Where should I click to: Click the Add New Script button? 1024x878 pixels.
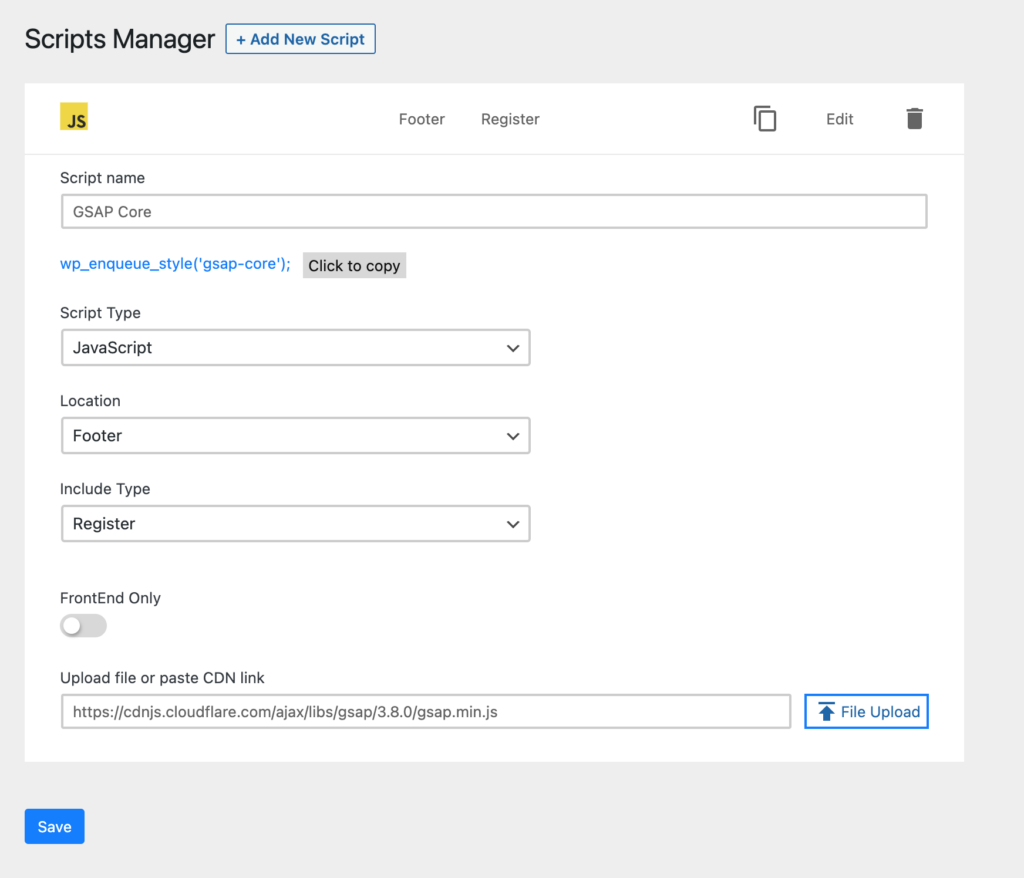(x=300, y=39)
